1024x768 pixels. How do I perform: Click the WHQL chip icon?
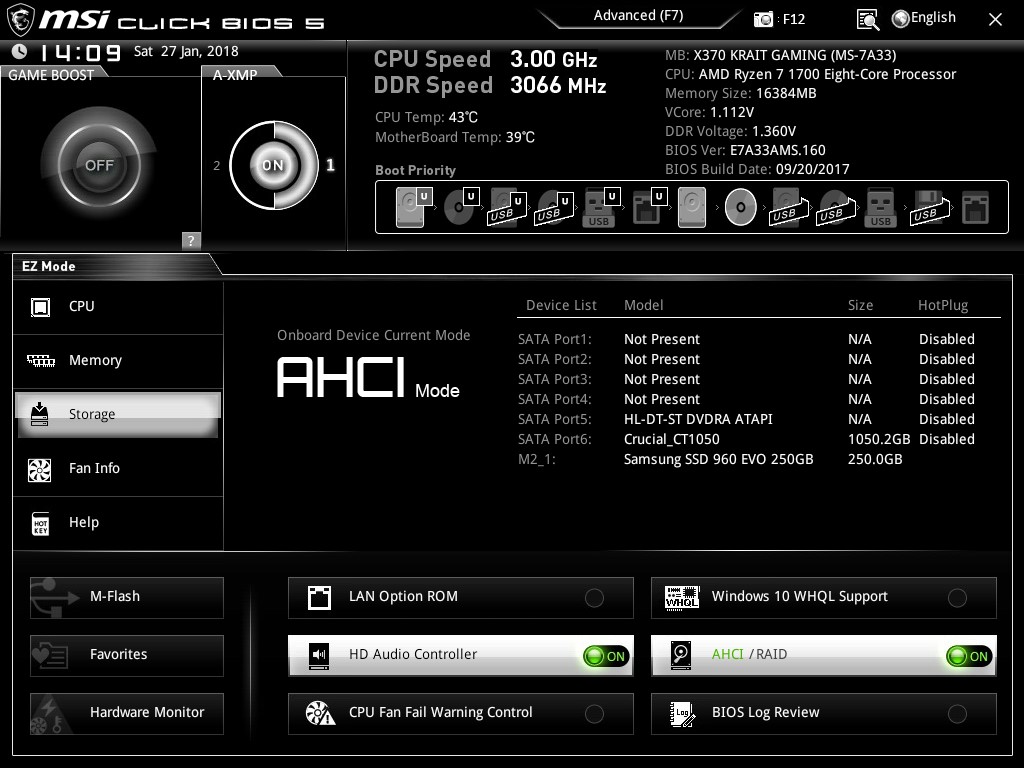681,597
